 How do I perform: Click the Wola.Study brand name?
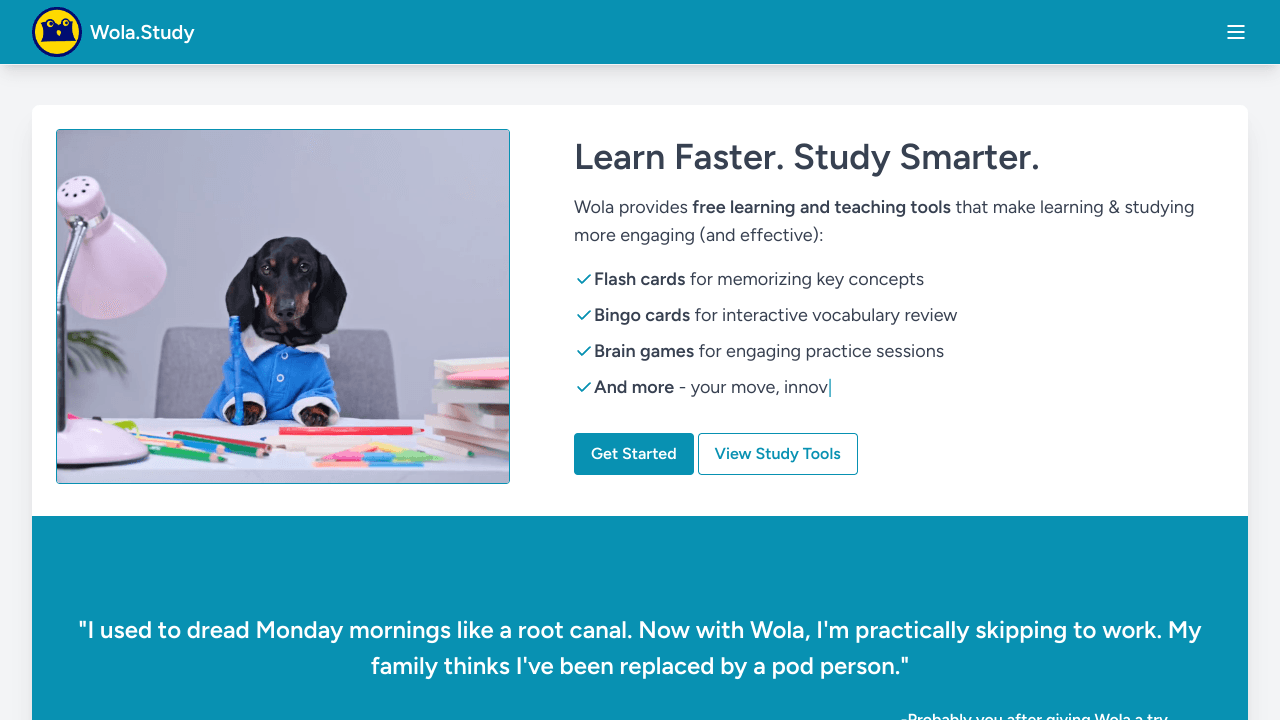142,32
